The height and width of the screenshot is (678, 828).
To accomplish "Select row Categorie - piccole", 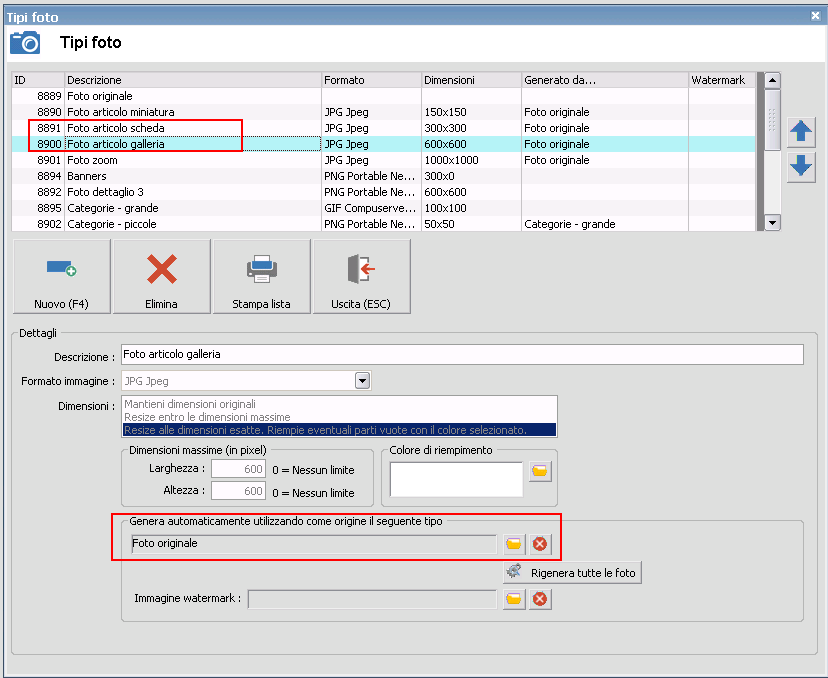I will (384, 224).
